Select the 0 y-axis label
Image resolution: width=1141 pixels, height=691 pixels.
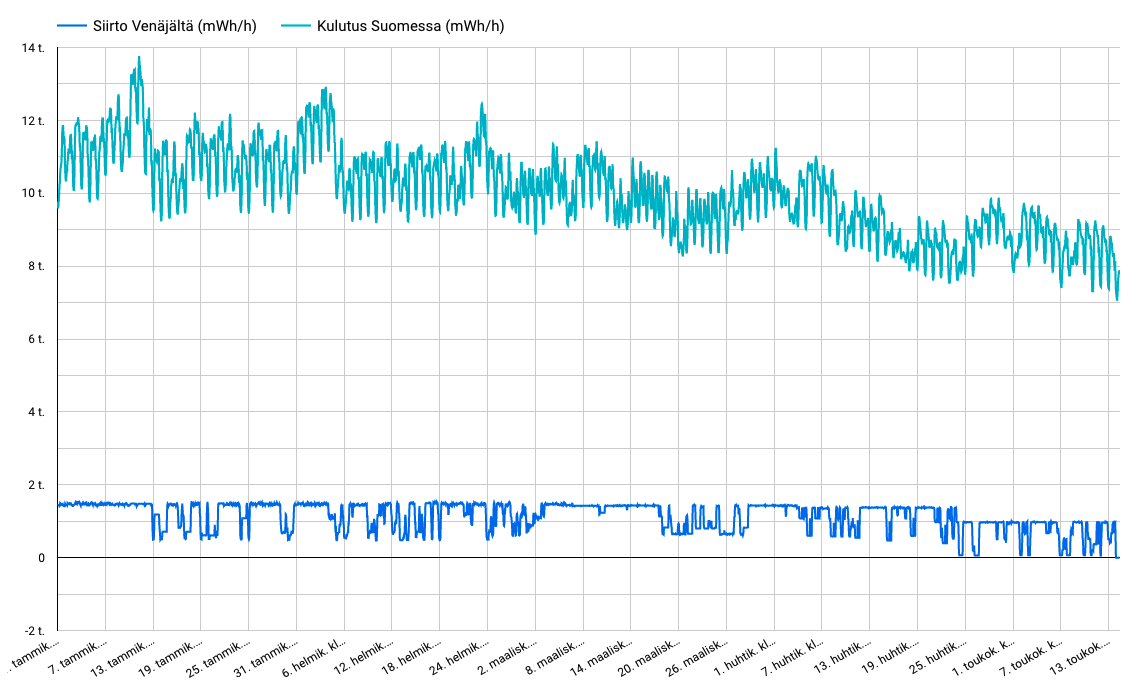tap(41, 558)
